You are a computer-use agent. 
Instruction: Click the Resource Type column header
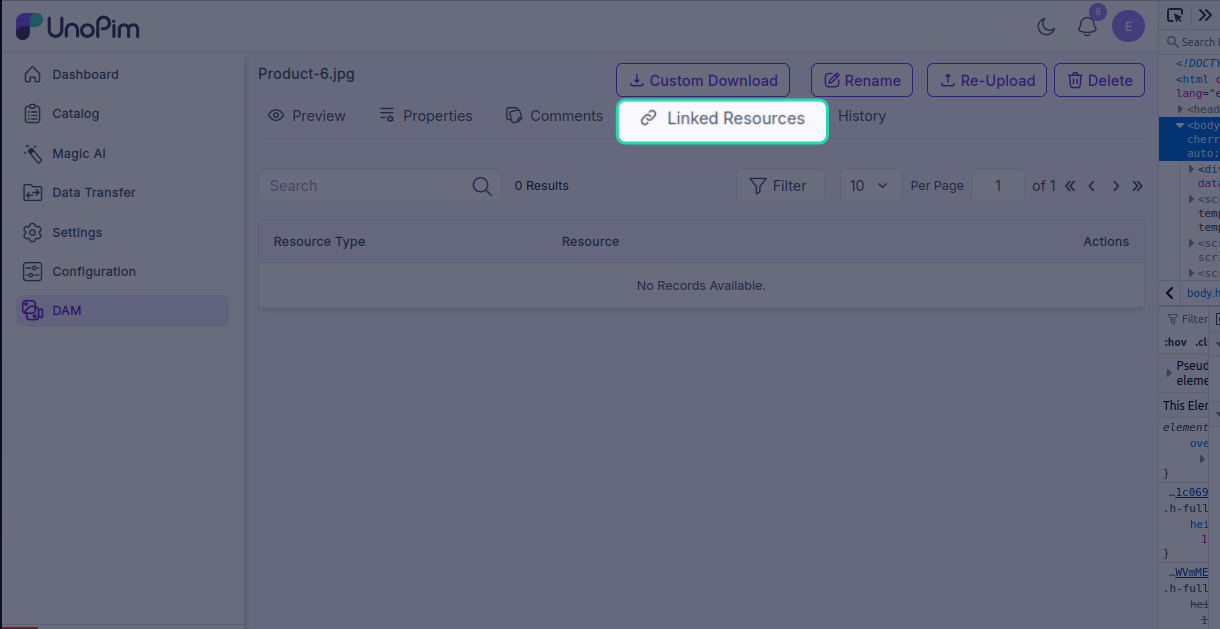pyautogui.click(x=319, y=242)
